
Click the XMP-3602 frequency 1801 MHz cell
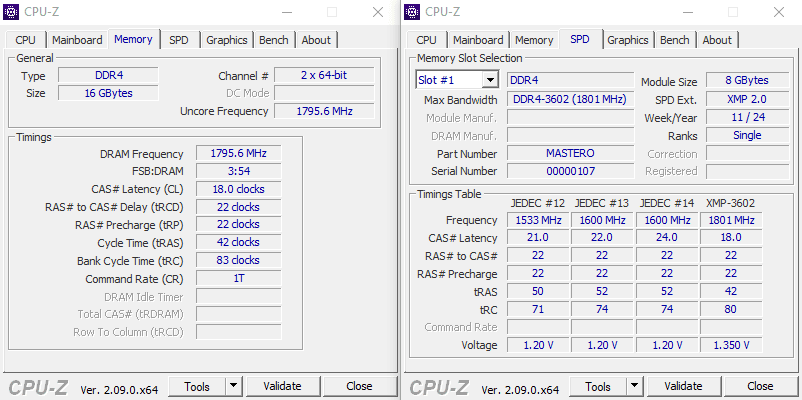click(x=731, y=220)
